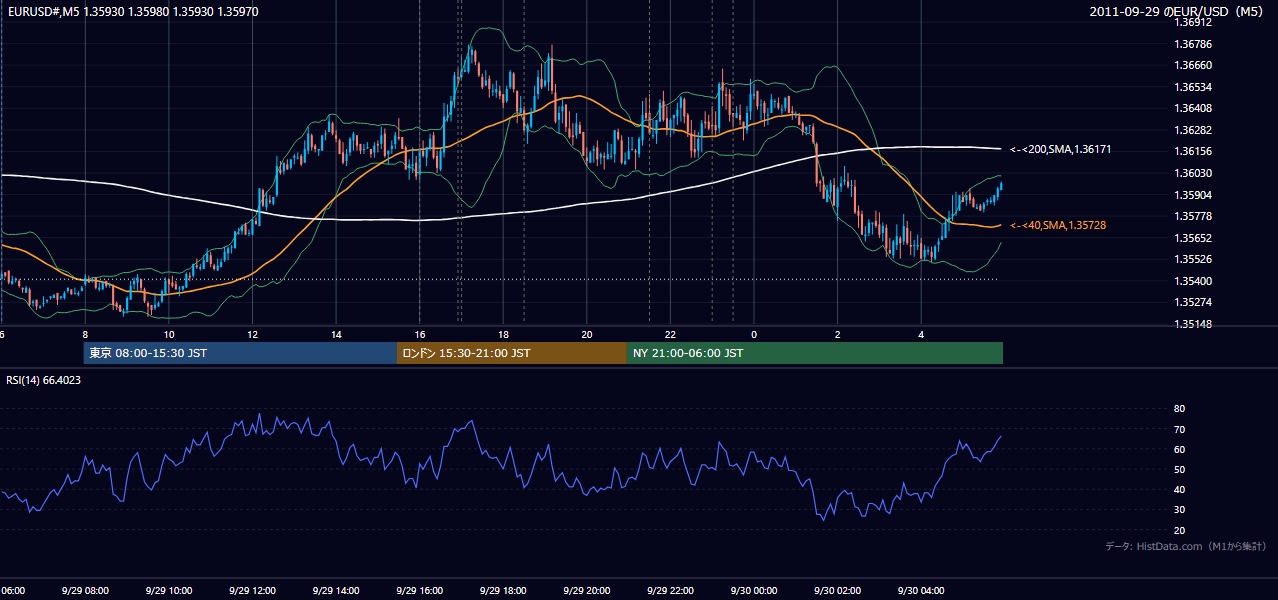This screenshot has height=600, width=1278.
Task: Click price axis value 1.36156
Action: (x=1193, y=151)
